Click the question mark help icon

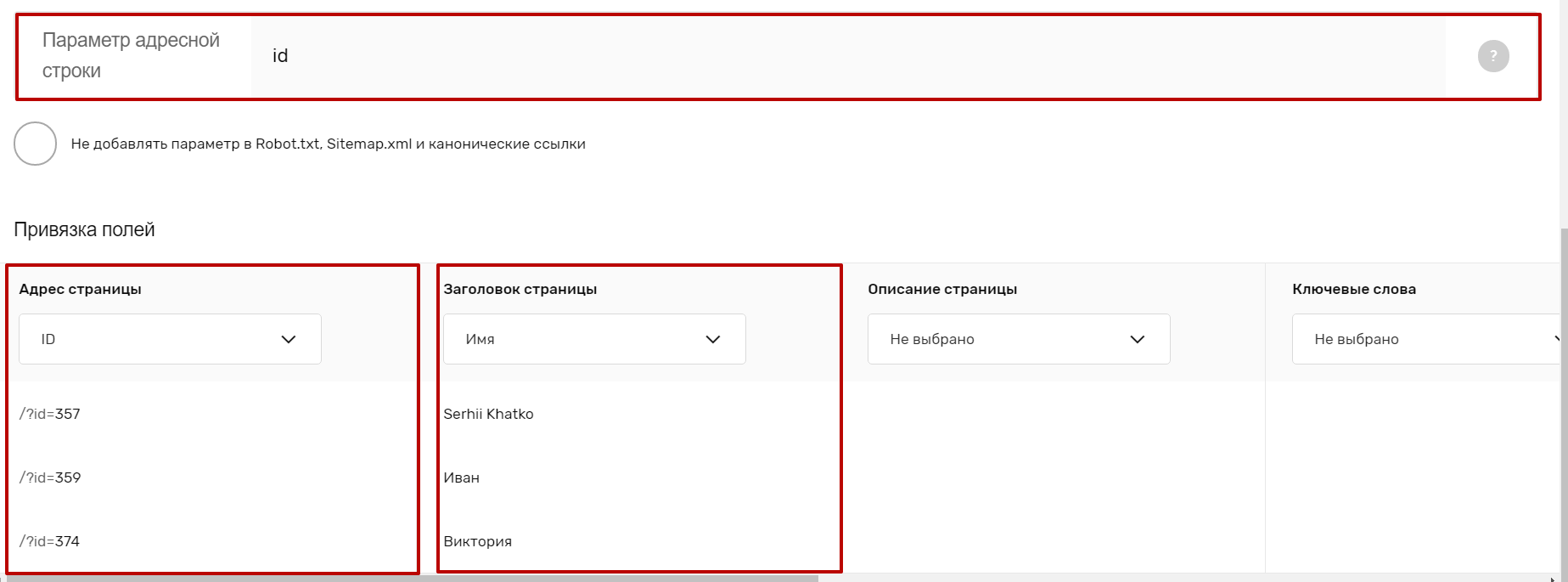point(1493,56)
